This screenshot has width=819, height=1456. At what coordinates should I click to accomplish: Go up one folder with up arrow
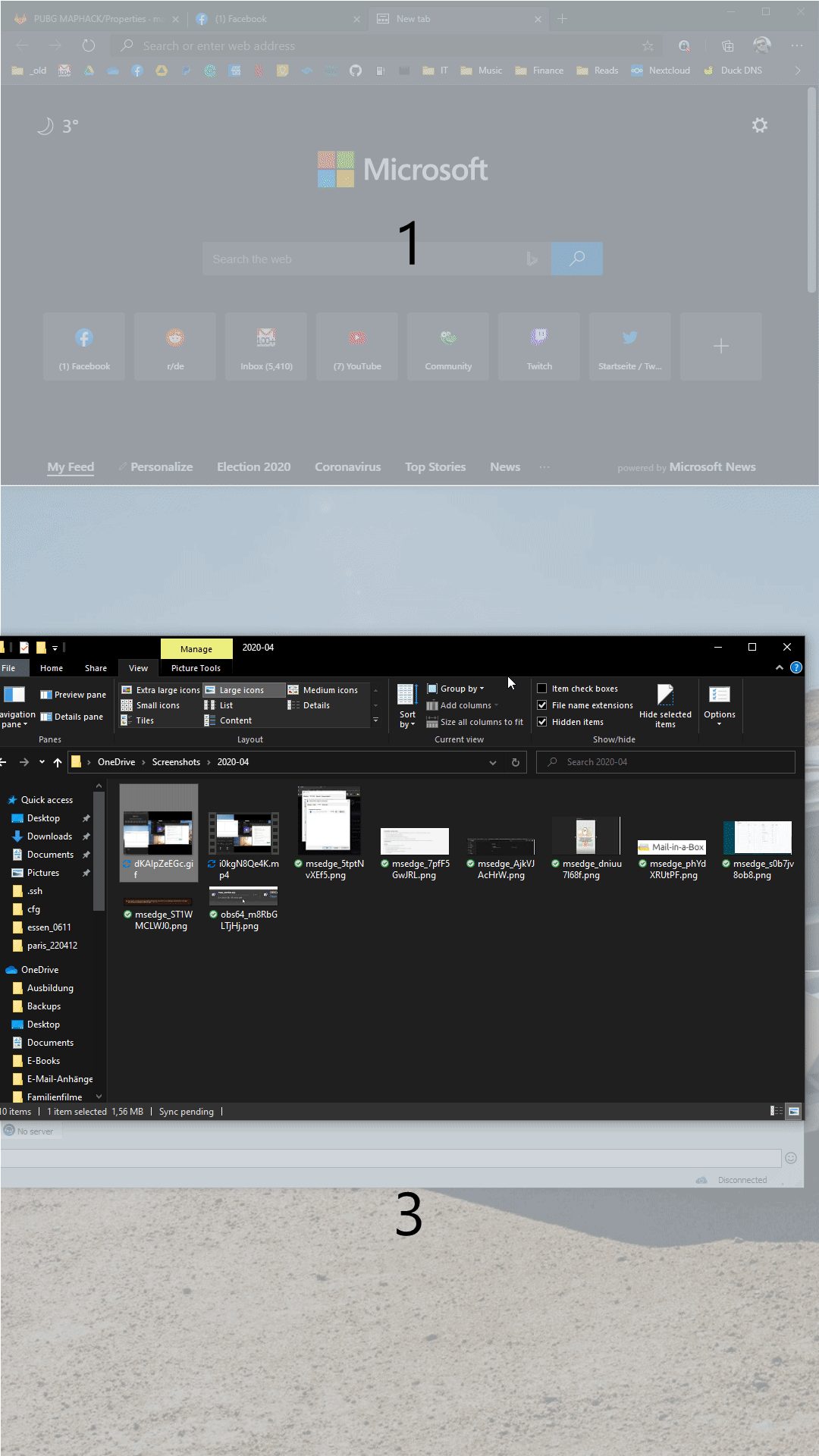point(58,762)
